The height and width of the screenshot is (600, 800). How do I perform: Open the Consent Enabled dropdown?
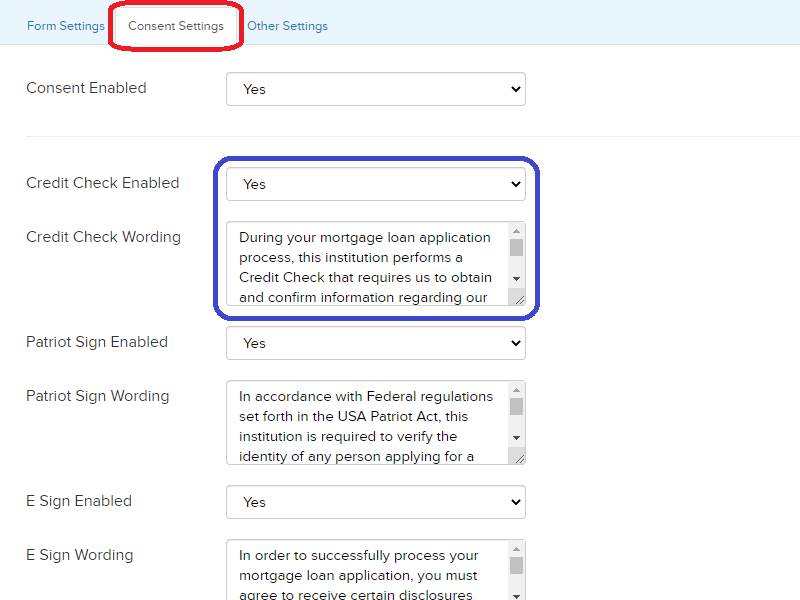point(376,89)
